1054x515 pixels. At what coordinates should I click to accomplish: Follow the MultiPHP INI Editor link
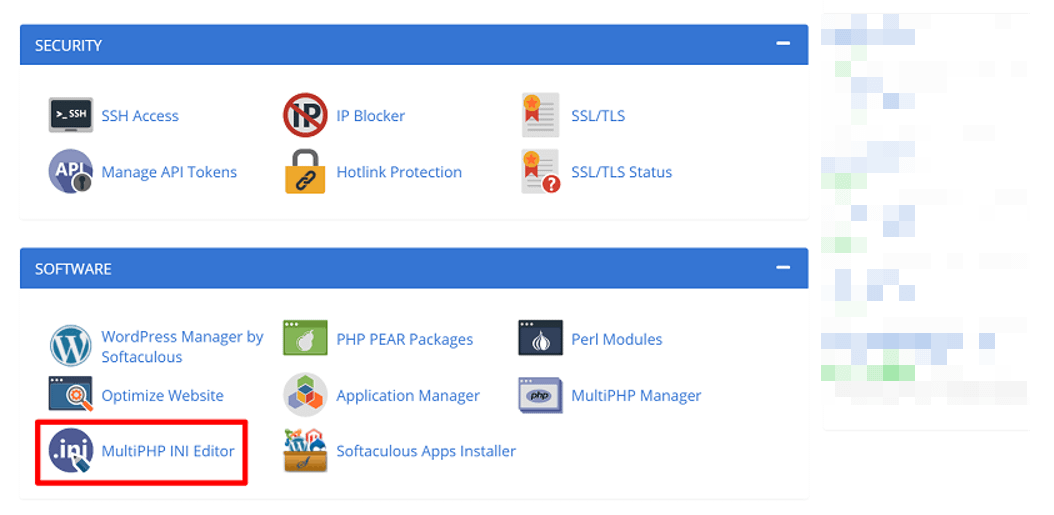click(168, 451)
